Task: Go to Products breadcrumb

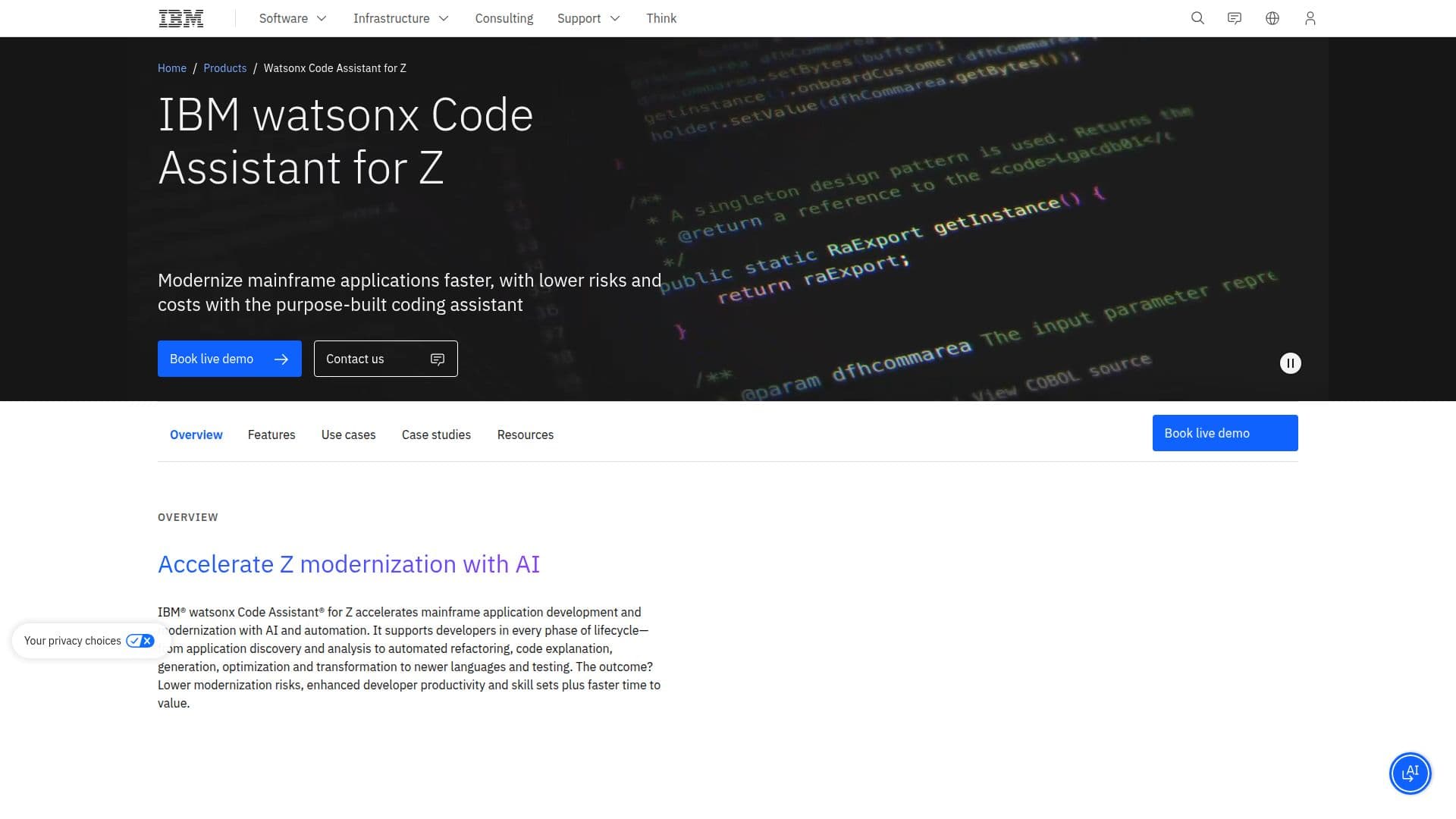Action: [224, 68]
